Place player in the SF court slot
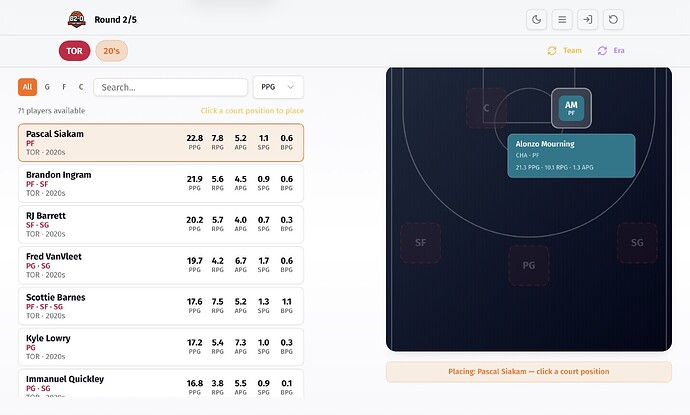 tap(421, 243)
